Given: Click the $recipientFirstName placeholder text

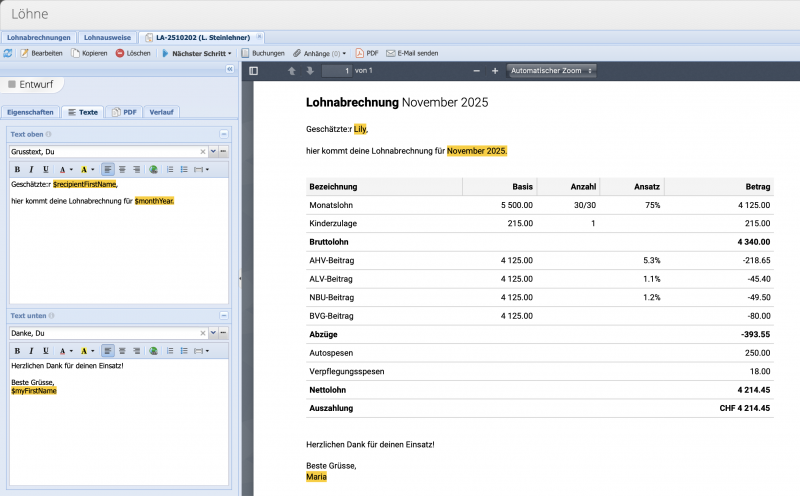Looking at the screenshot, I should [x=85, y=184].
